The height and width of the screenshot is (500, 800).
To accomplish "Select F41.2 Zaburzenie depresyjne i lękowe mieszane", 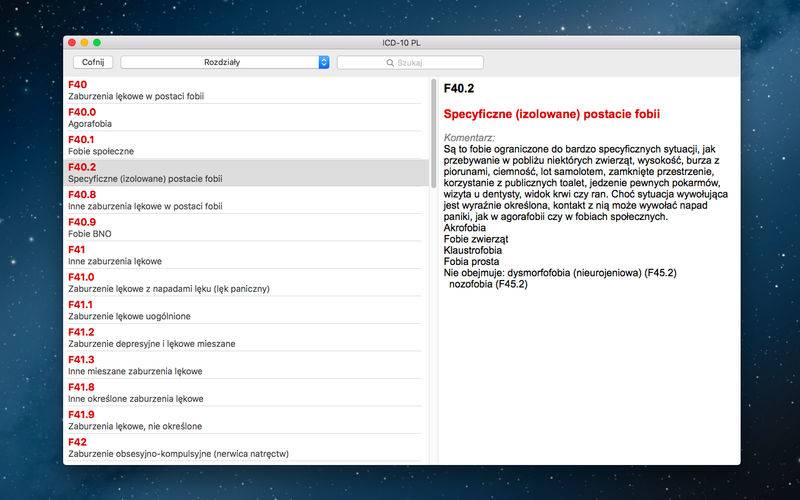I will coord(244,338).
